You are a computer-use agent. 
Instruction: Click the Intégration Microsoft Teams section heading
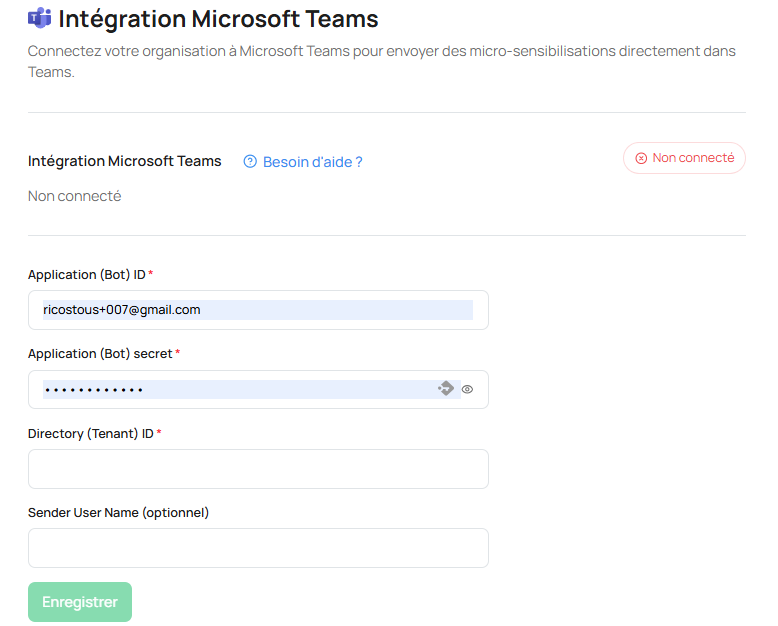125,161
